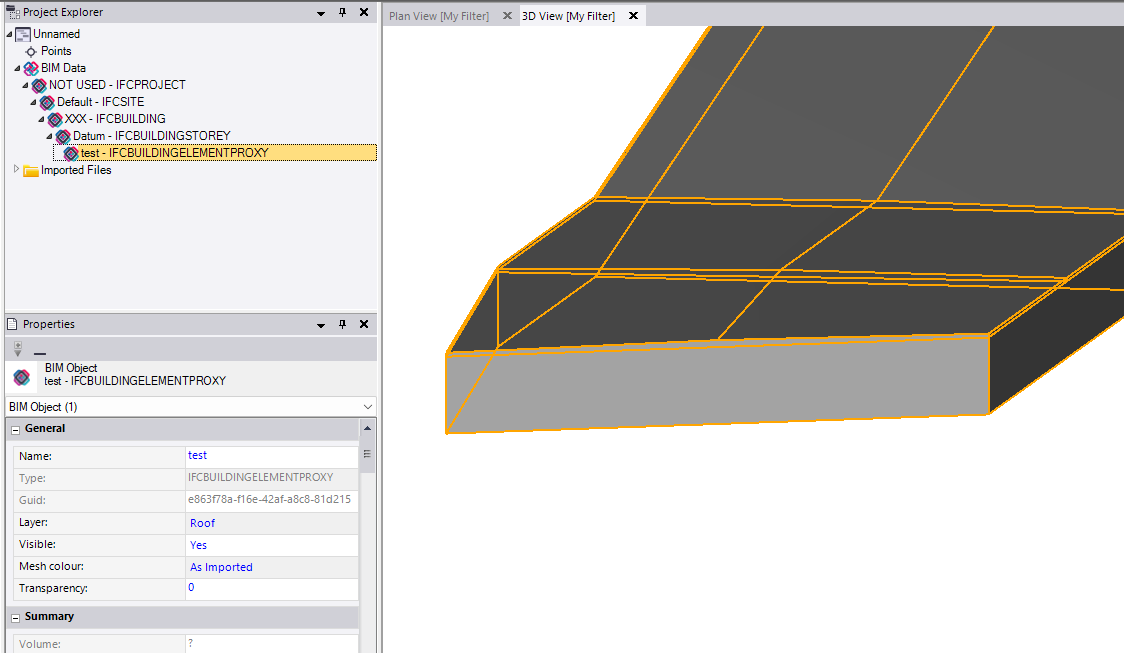Close the Properties panel
This screenshot has width=1124, height=653.
[364, 325]
